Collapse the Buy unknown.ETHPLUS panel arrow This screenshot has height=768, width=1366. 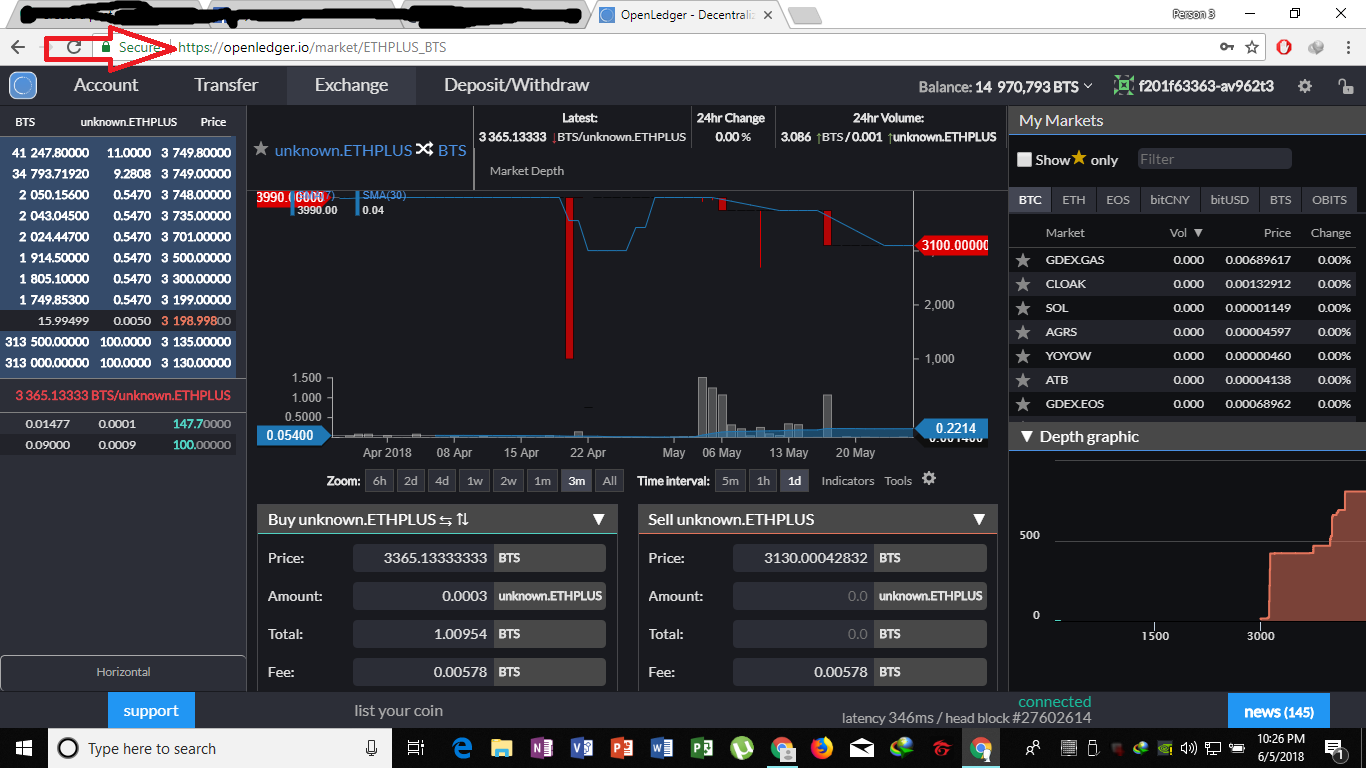point(599,520)
